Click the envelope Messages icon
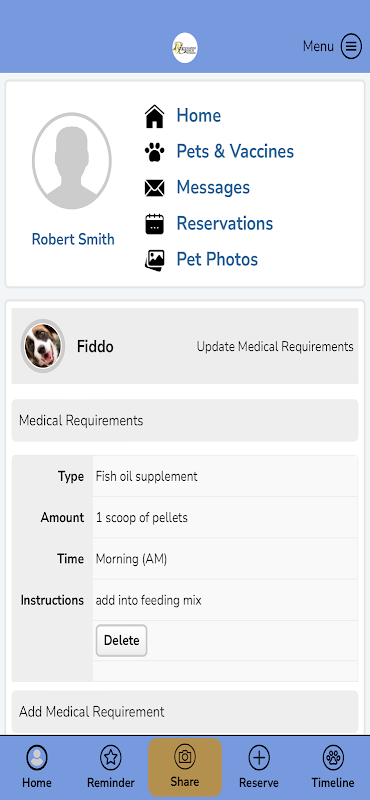This screenshot has width=370, height=800. 155,188
